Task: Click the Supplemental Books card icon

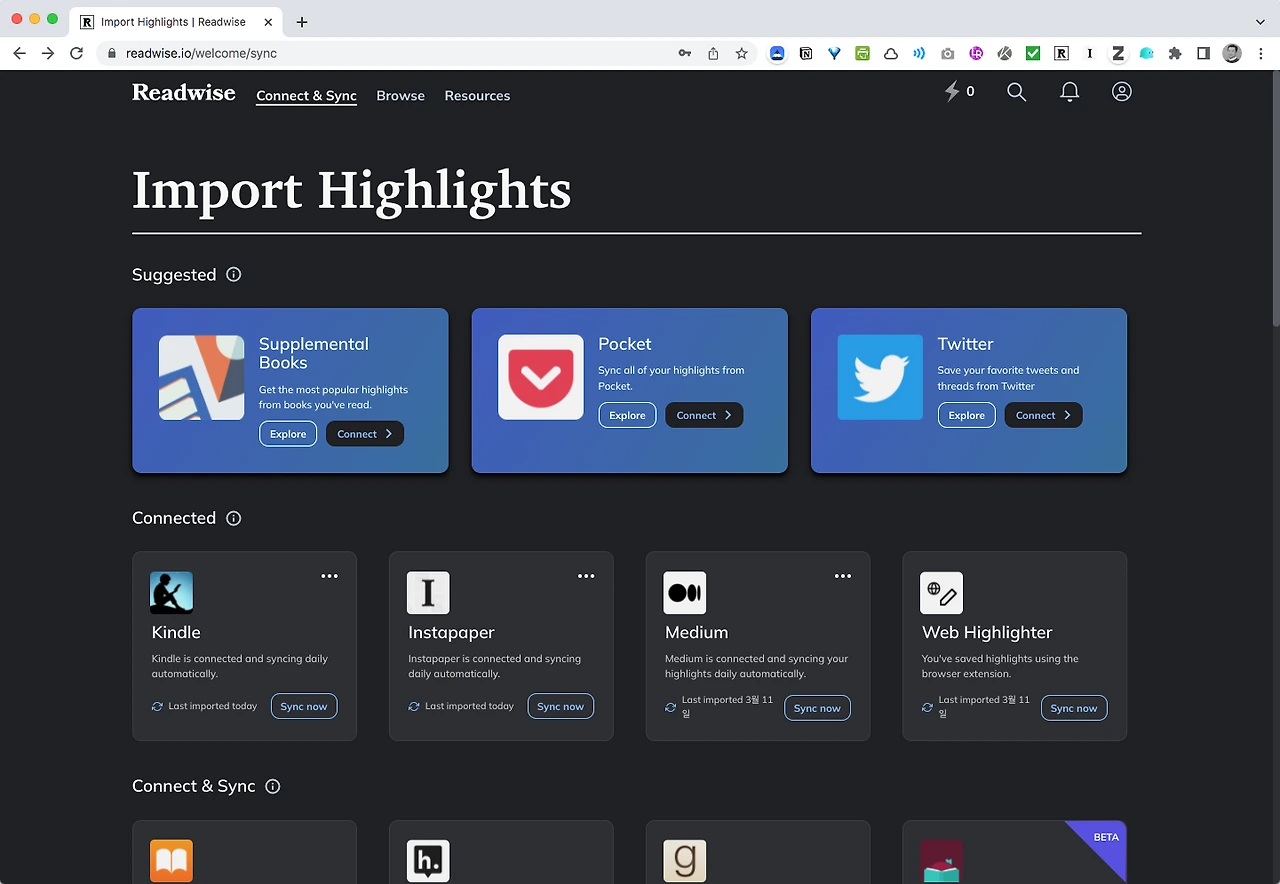Action: (201, 377)
